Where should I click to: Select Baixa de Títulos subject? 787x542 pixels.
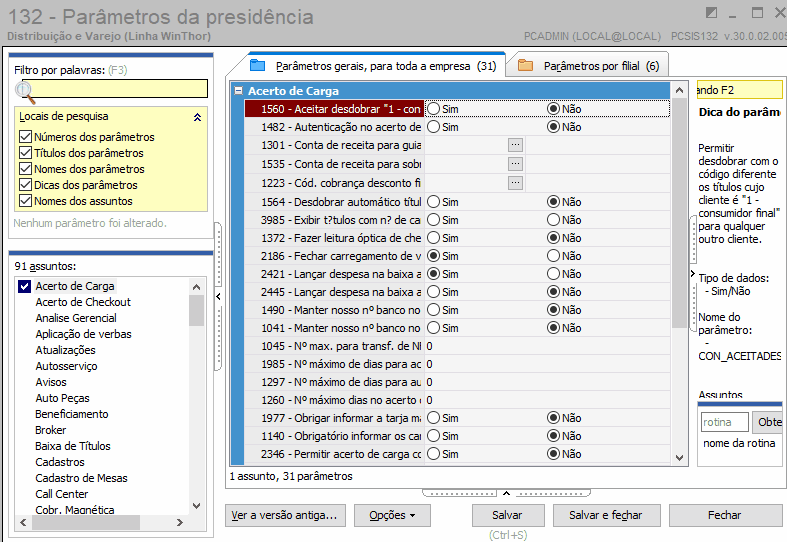pos(73,446)
